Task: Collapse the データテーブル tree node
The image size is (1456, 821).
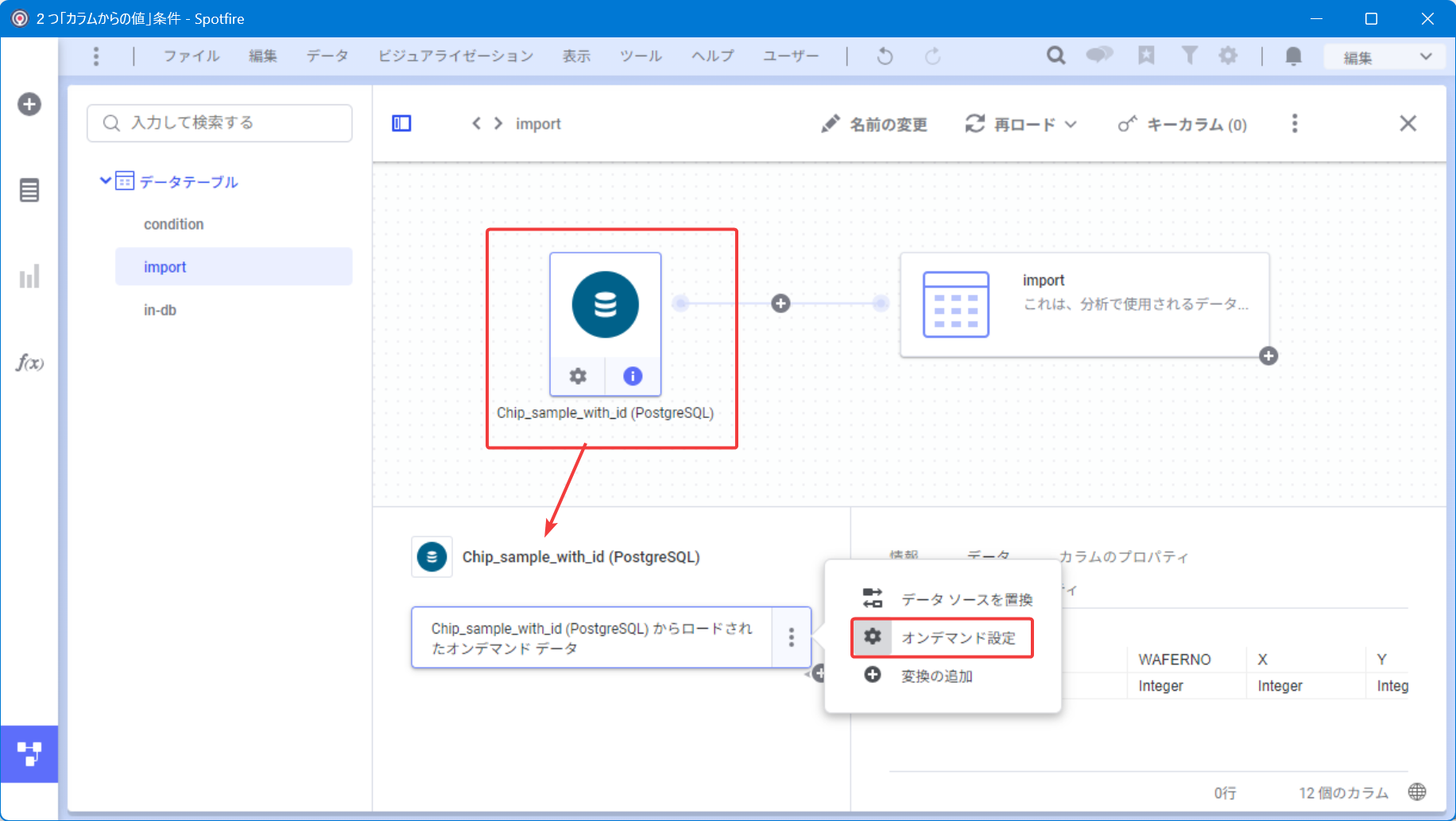Action: [x=105, y=180]
